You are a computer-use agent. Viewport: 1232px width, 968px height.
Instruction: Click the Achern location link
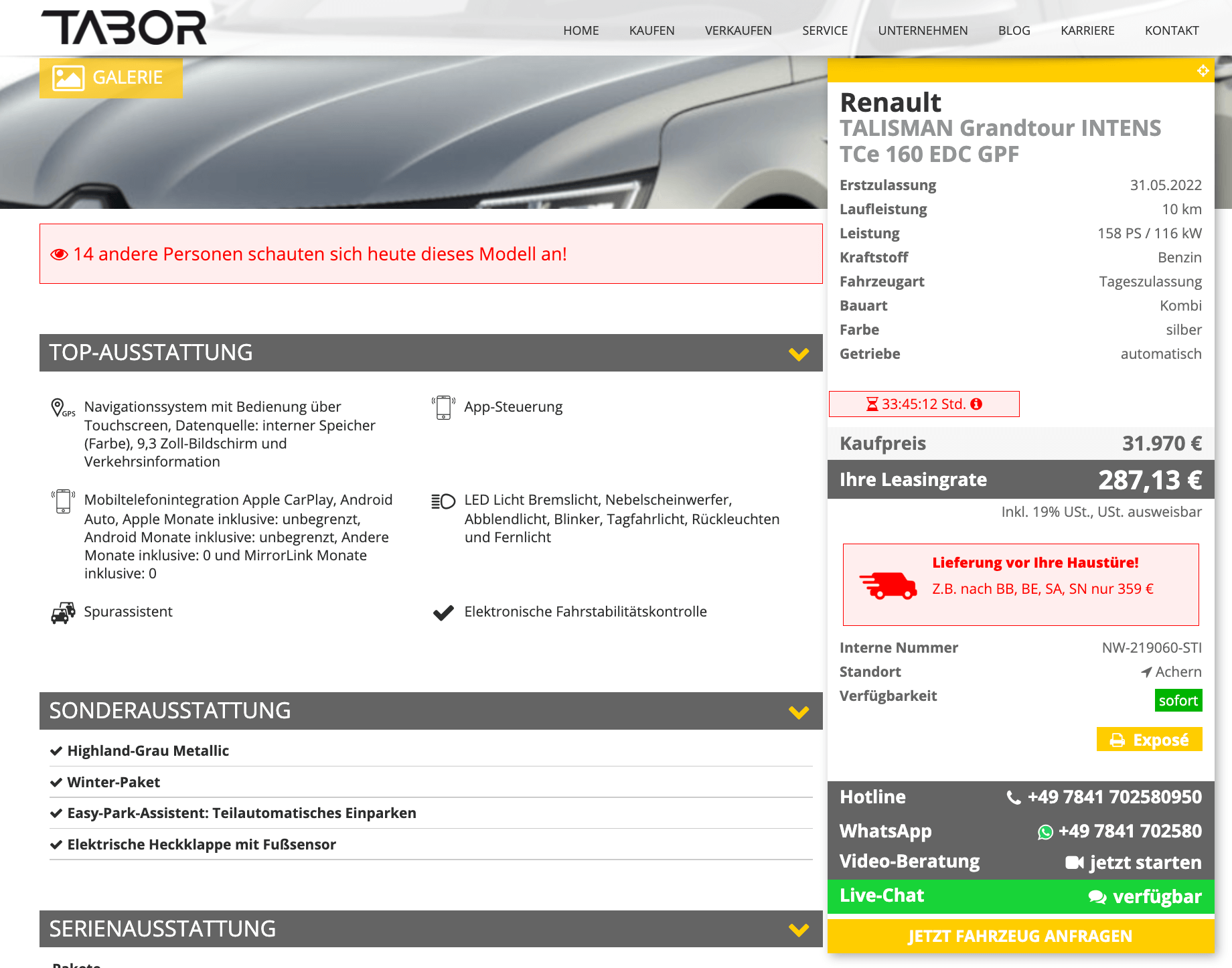tap(1178, 672)
